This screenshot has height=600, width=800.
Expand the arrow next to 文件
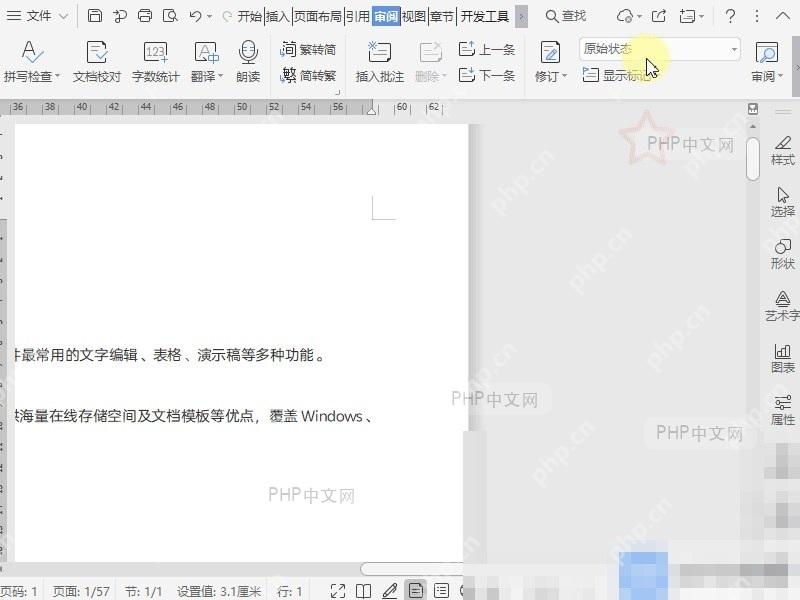click(63, 16)
